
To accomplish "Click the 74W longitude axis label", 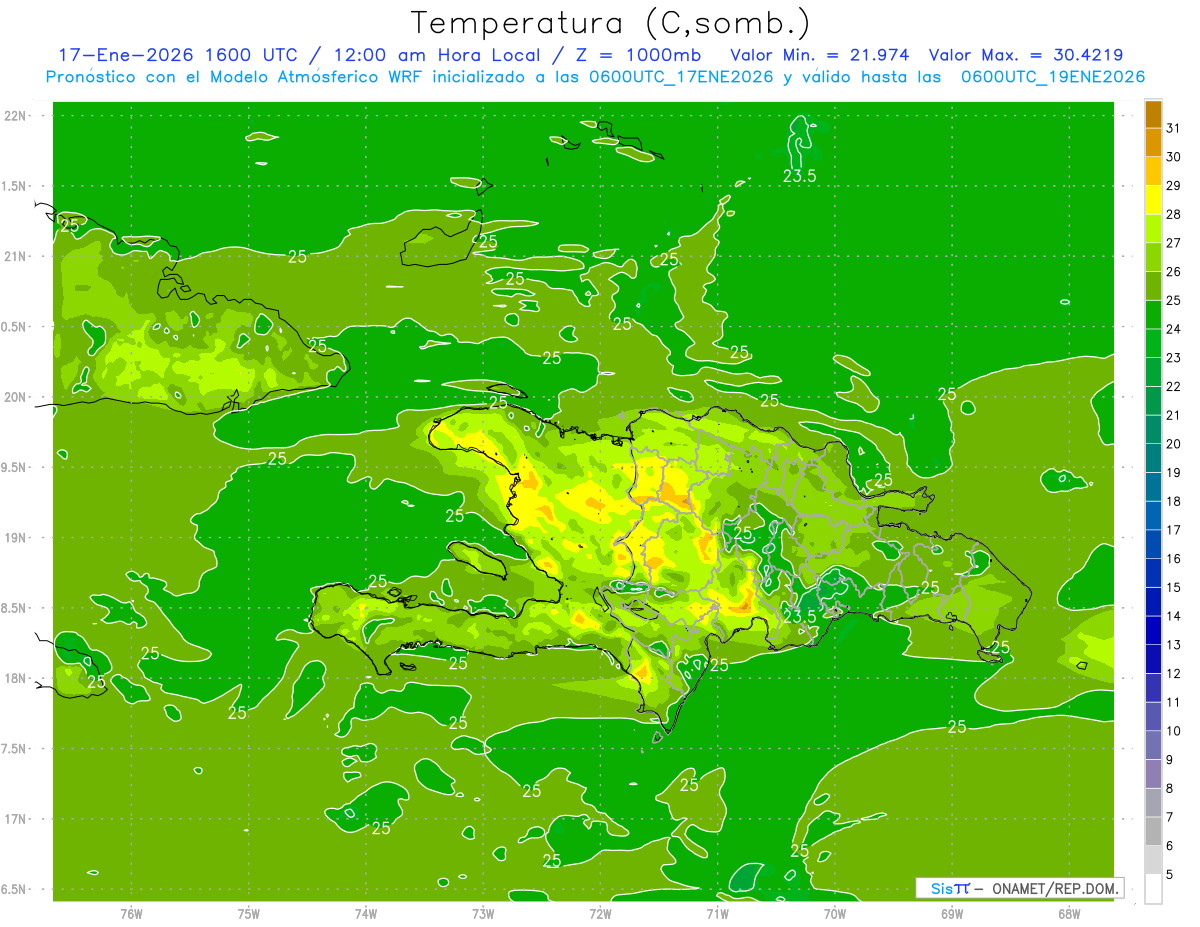I will 366,914.
